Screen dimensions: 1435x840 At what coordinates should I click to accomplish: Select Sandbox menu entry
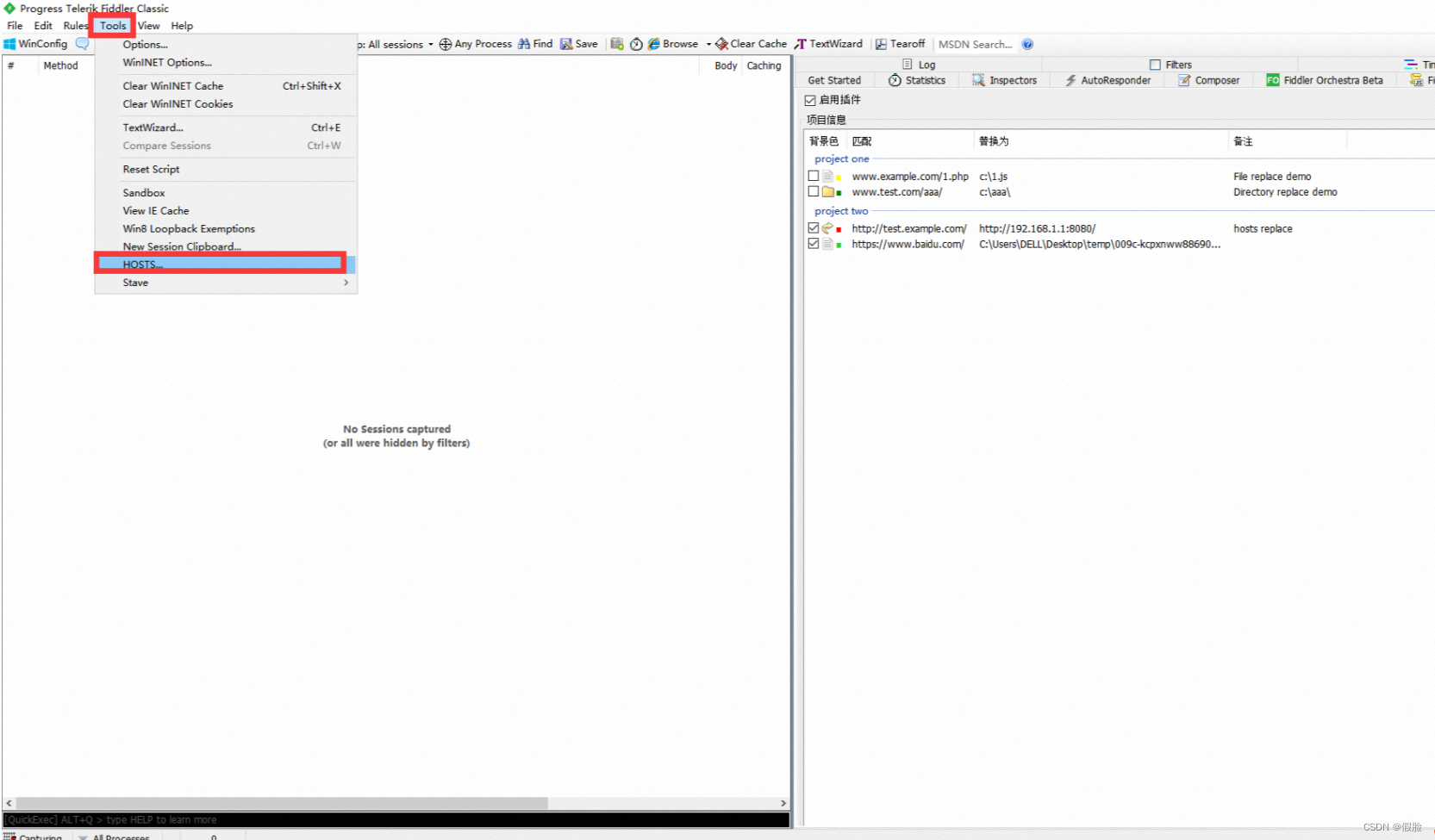tap(226, 193)
